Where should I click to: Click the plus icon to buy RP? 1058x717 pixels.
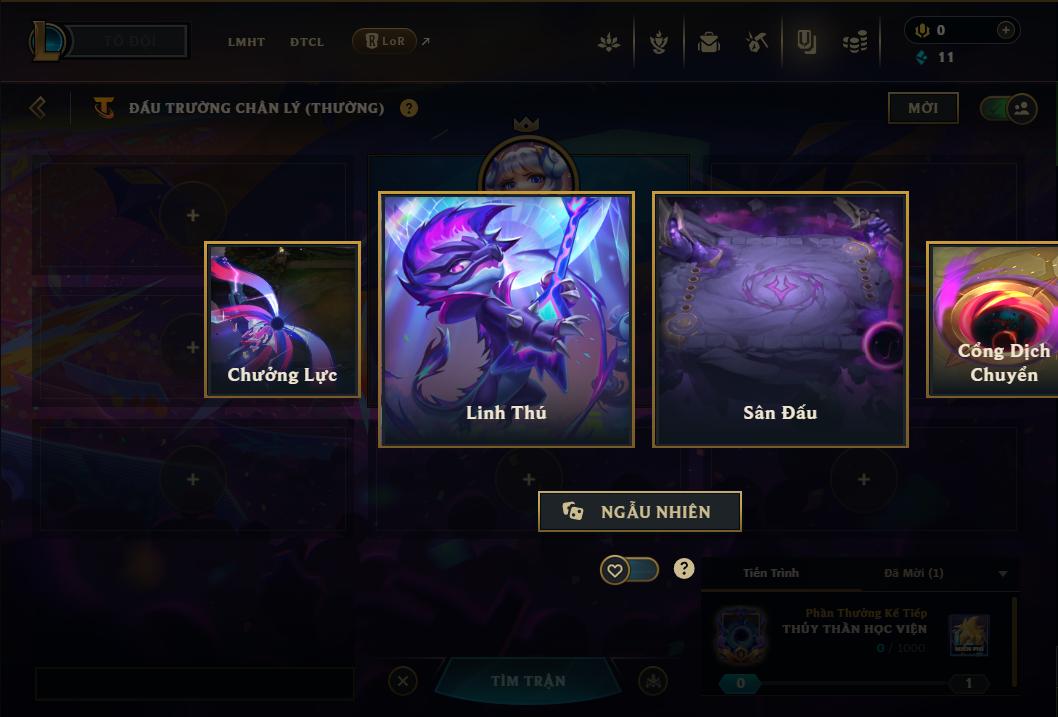pos(1005,30)
